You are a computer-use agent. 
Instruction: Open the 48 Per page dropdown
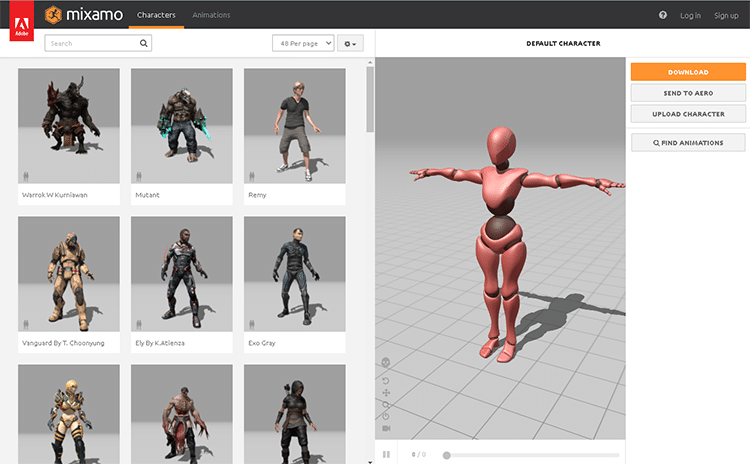[302, 44]
